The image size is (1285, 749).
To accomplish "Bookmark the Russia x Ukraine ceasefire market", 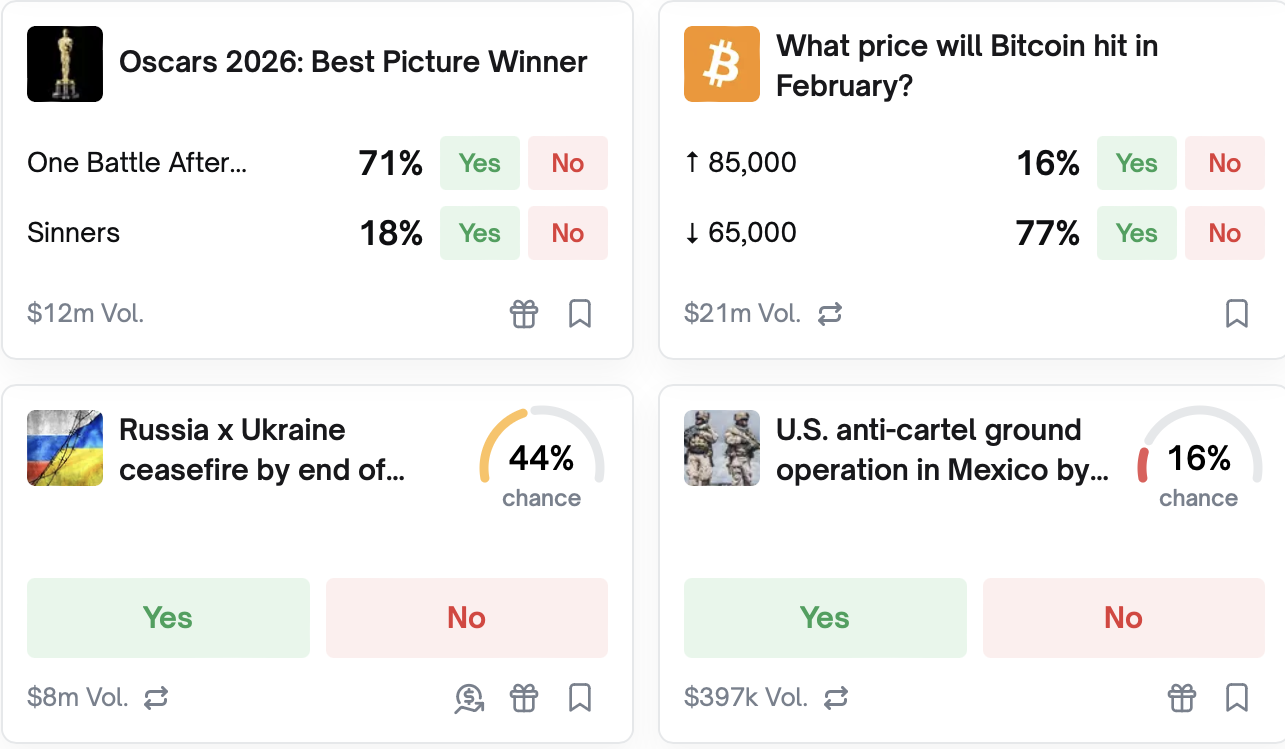I will tap(580, 697).
